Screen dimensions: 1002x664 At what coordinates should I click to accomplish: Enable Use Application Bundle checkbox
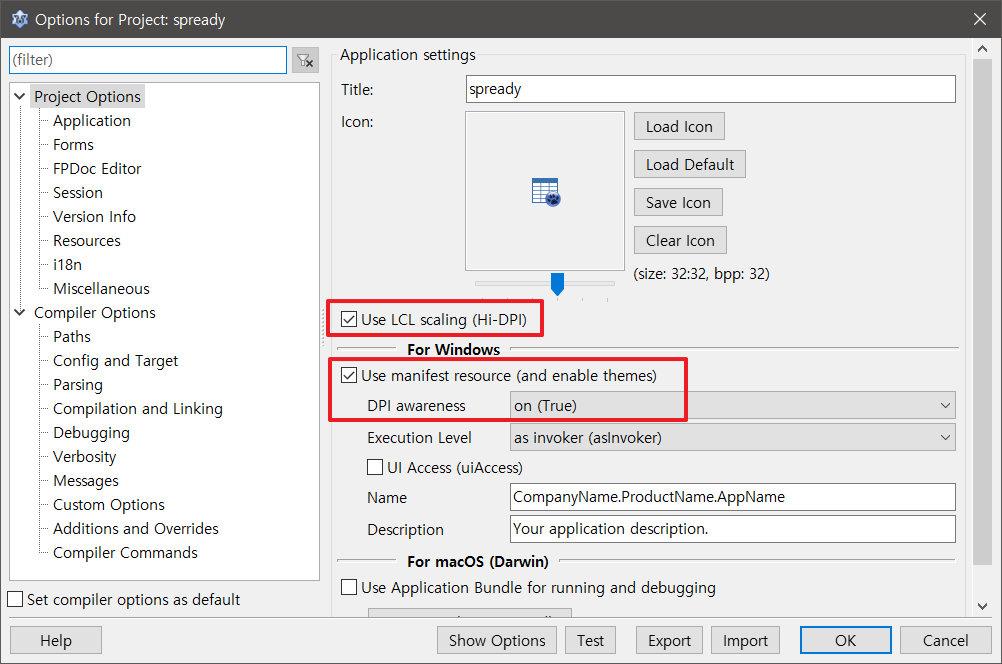pyautogui.click(x=349, y=587)
